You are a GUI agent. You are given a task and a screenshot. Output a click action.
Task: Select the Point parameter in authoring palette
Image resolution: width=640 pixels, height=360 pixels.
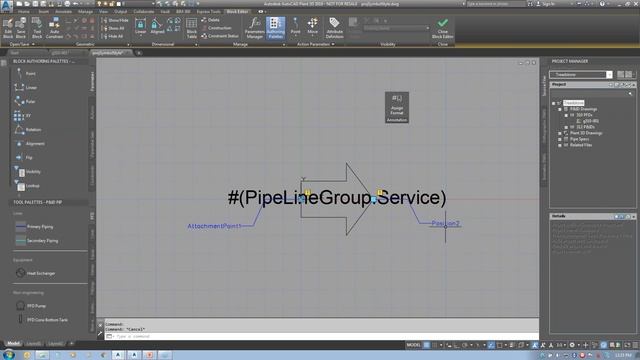(x=25, y=73)
